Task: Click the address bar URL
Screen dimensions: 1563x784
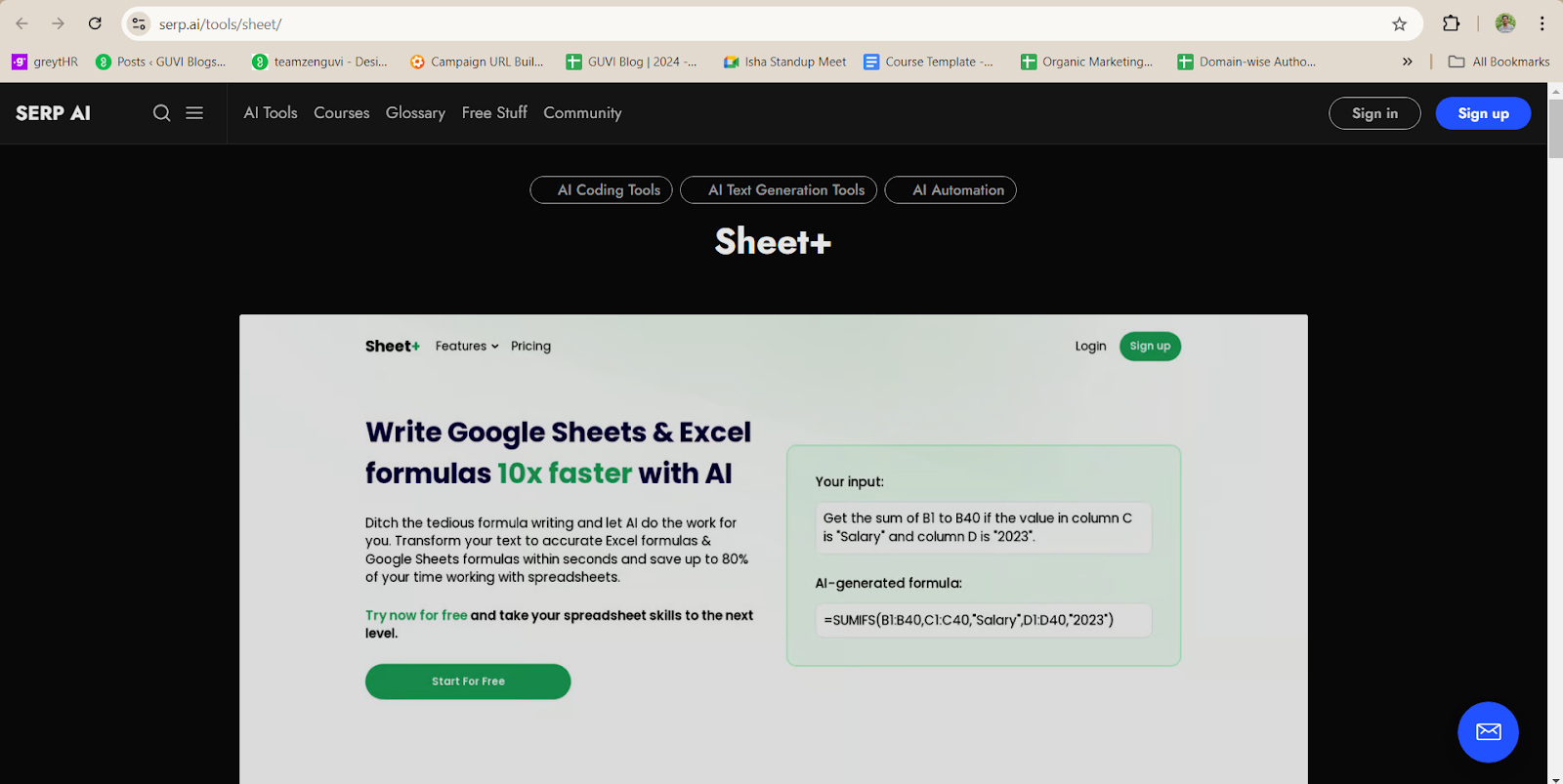Action: 220,24
